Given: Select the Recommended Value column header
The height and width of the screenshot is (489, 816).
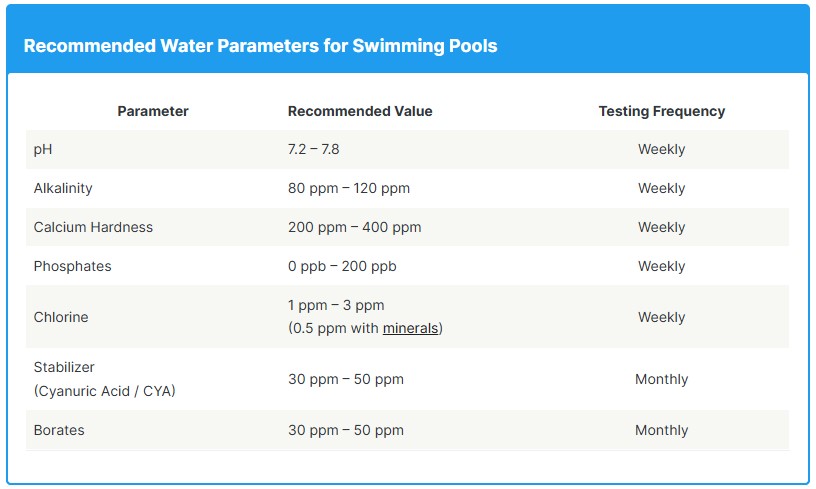Looking at the screenshot, I should [360, 111].
